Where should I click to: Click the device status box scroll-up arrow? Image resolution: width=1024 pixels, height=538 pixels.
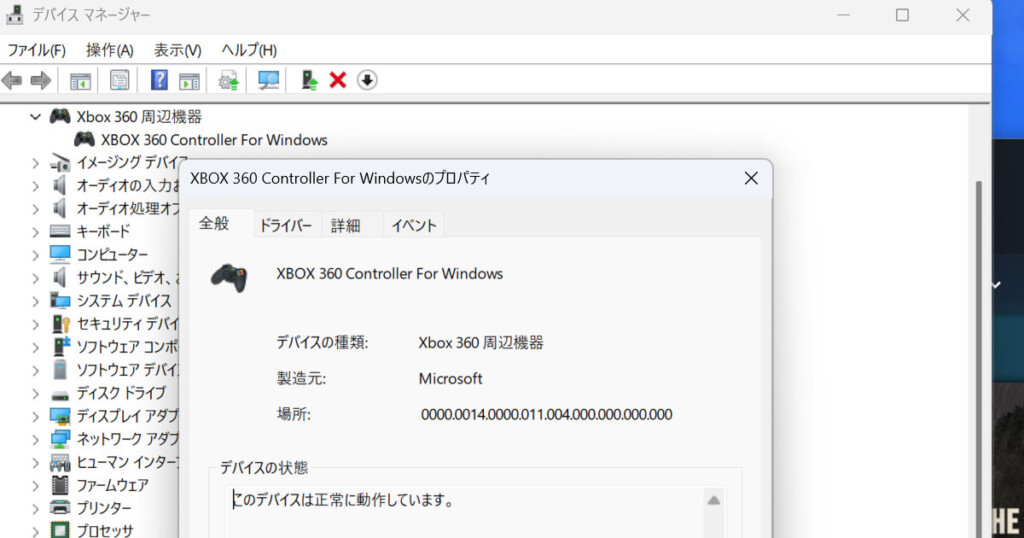point(713,500)
